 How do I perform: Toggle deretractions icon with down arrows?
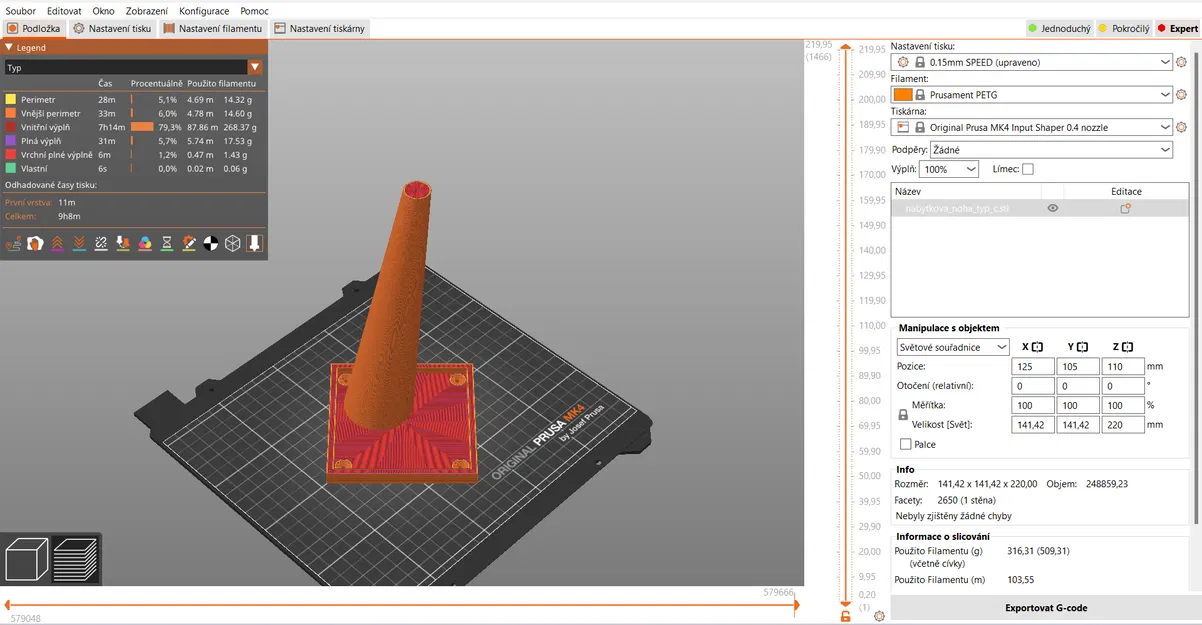[x=80, y=243]
